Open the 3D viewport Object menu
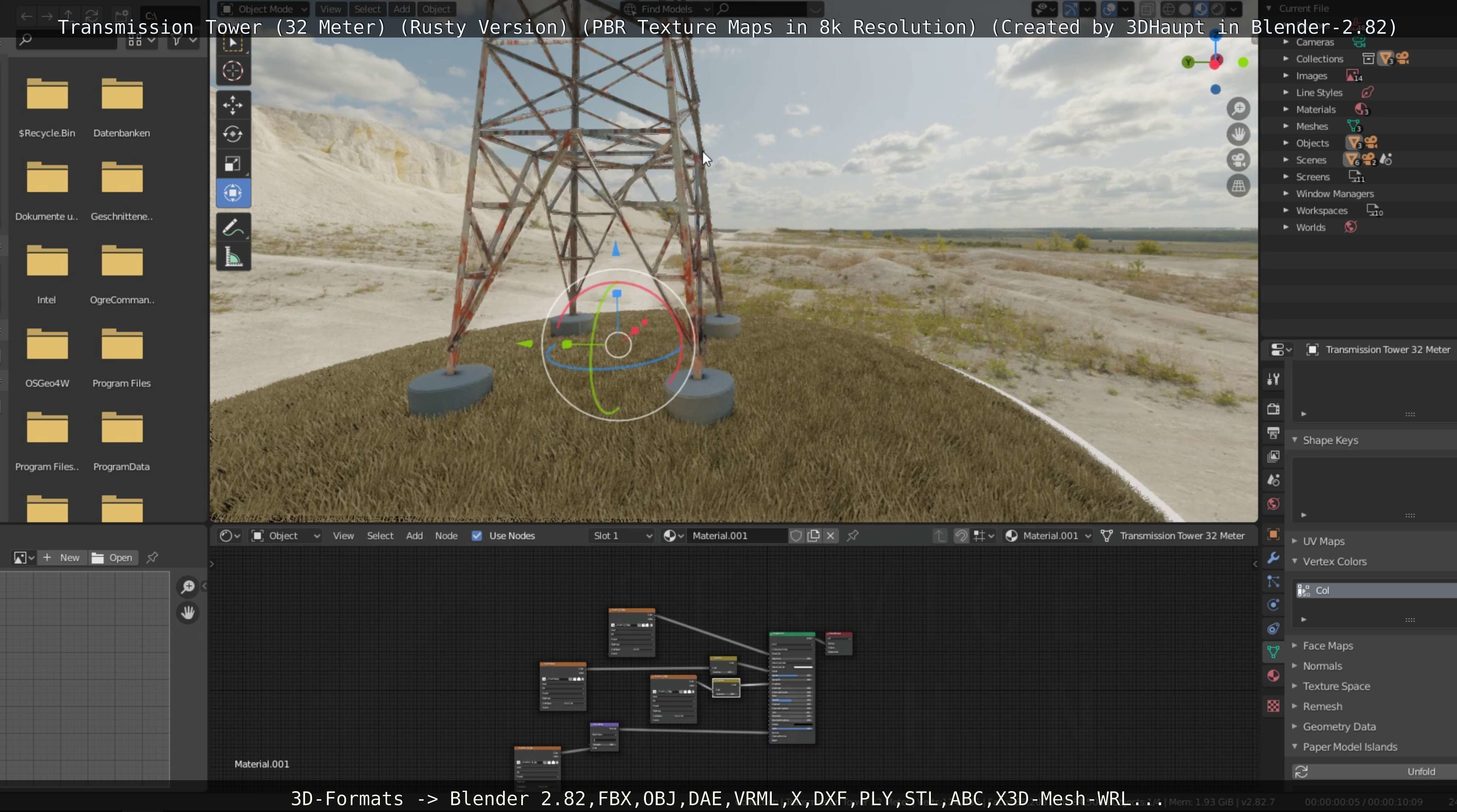Screen dimensions: 1457x812 [436, 9]
